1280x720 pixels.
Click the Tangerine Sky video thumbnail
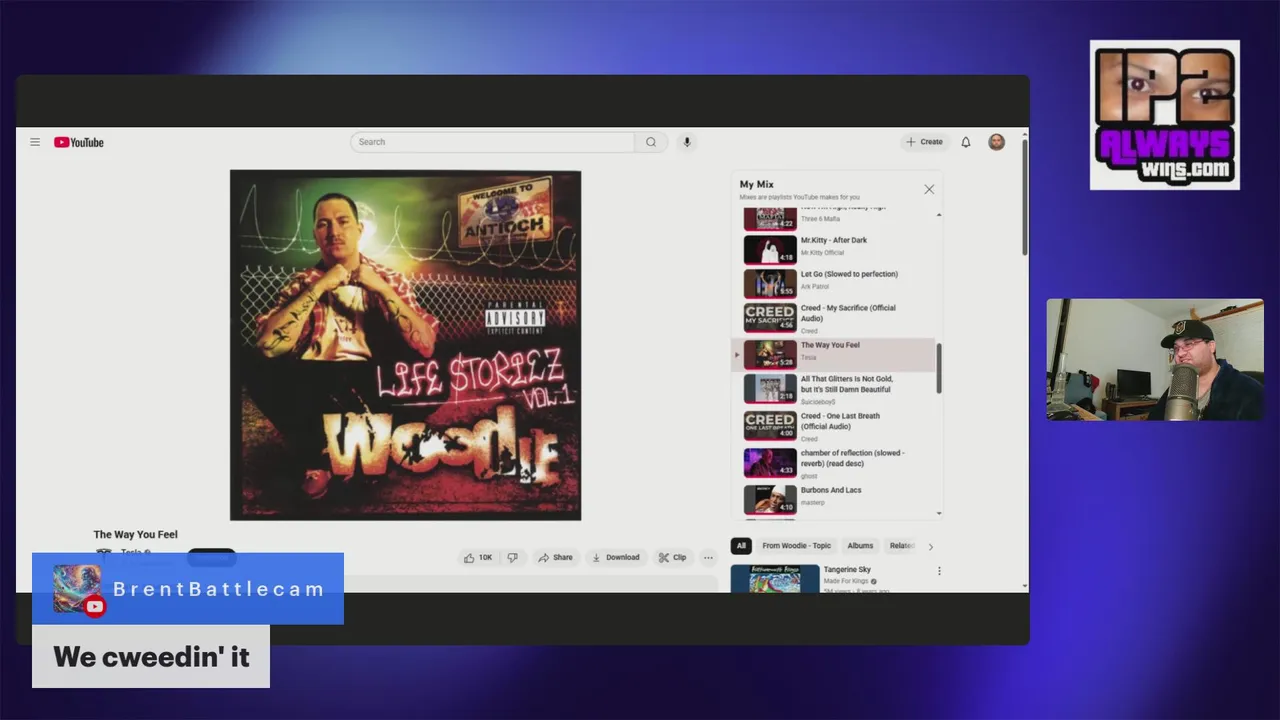[775, 579]
